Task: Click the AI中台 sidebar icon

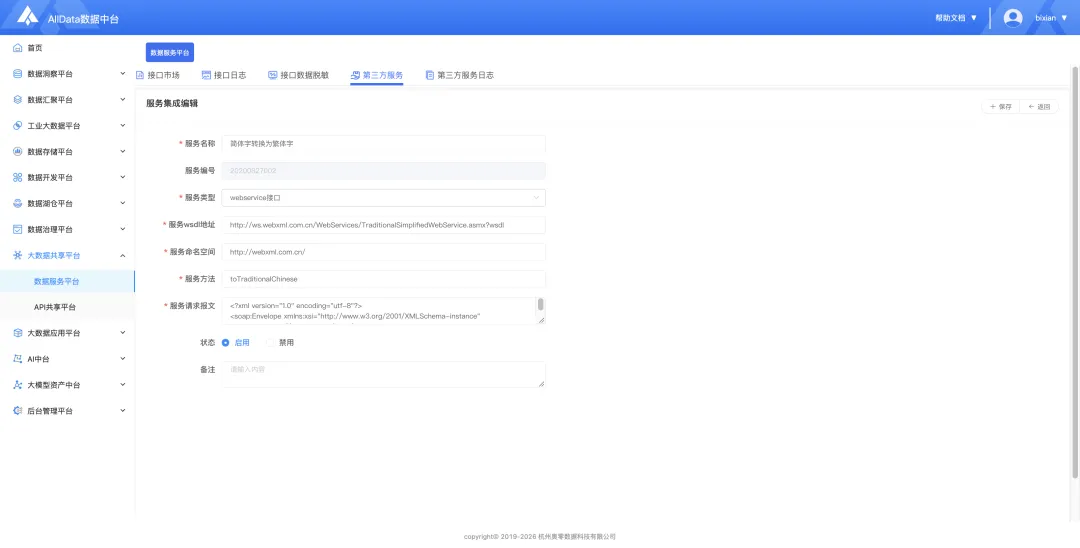Action: [x=18, y=359]
